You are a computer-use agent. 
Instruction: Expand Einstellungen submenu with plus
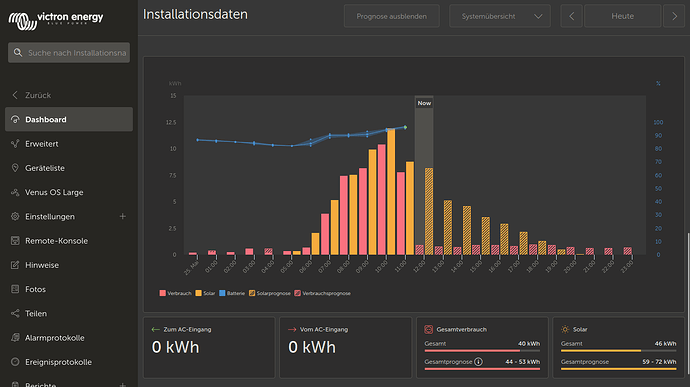[x=123, y=216]
